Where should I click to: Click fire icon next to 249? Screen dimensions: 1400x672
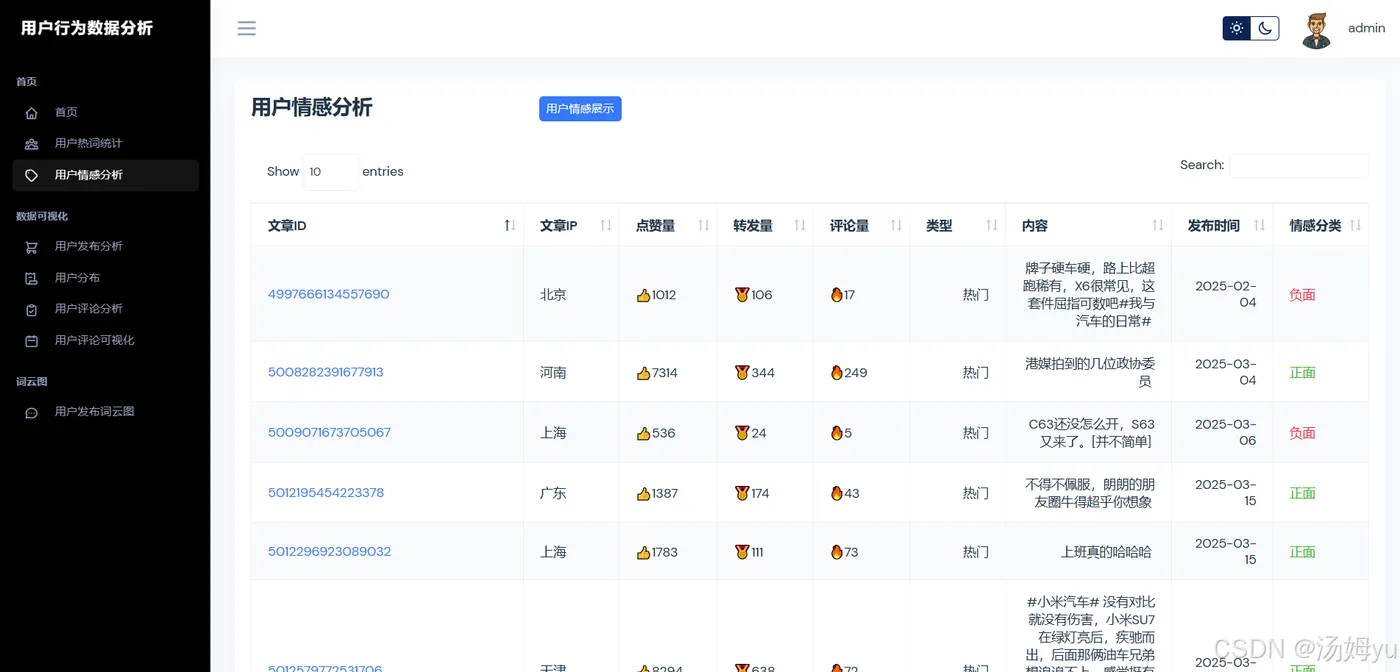(x=837, y=373)
